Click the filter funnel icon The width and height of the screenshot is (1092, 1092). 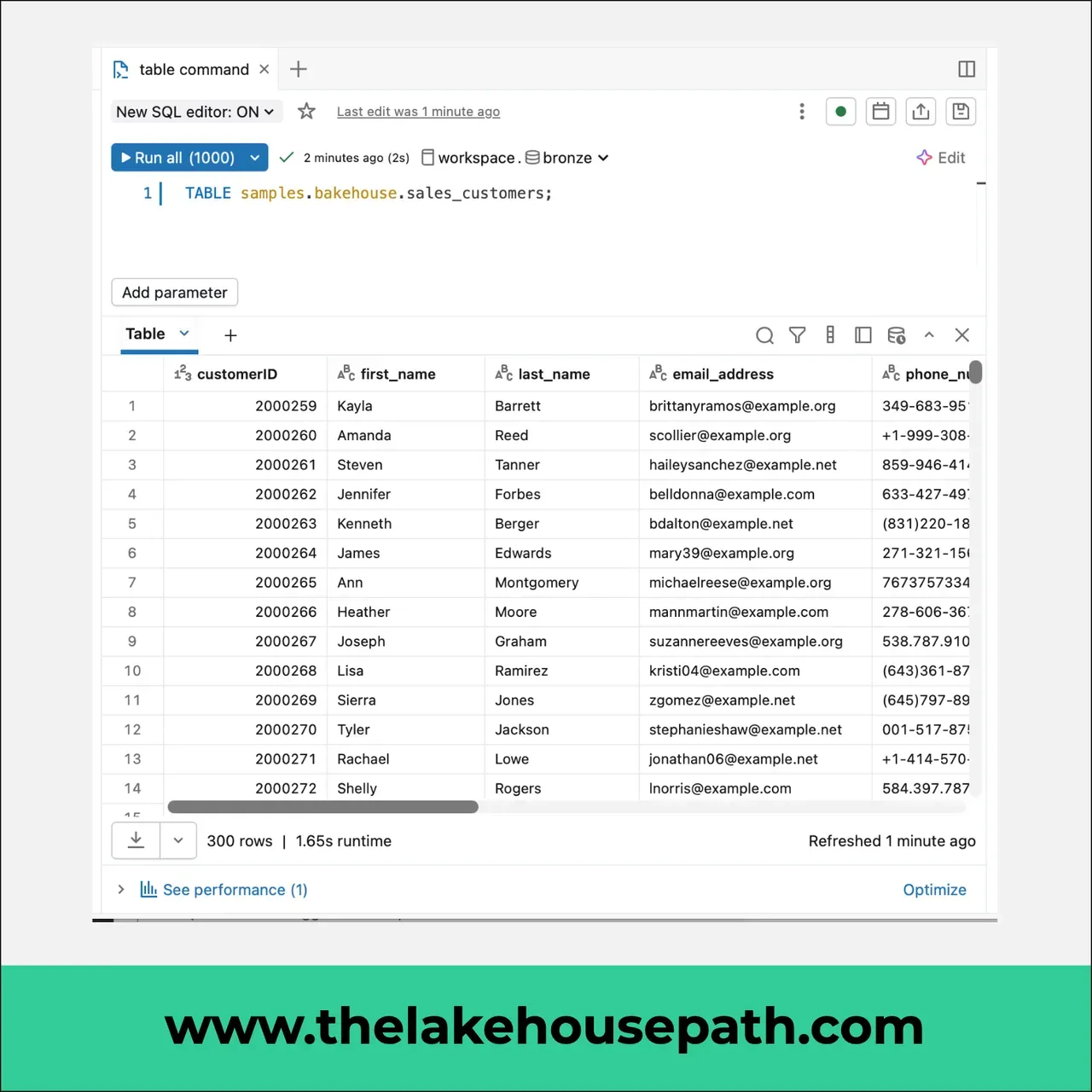pyautogui.click(x=797, y=335)
